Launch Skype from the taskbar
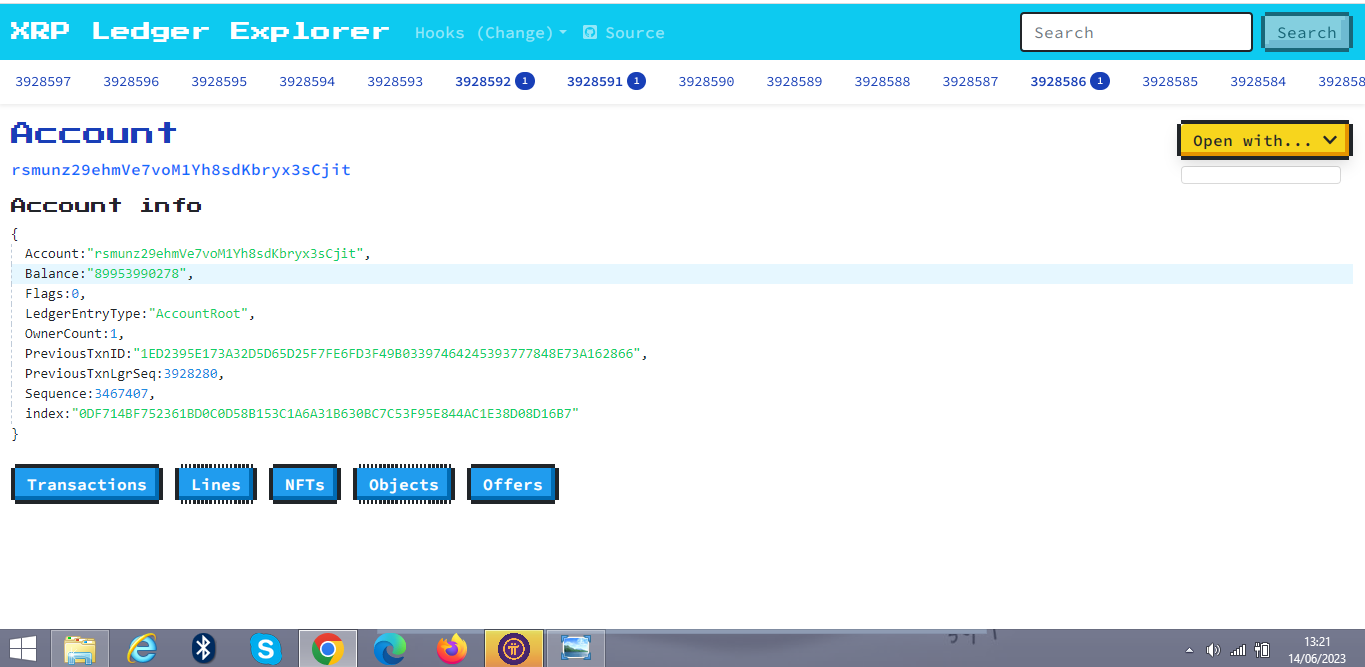Screen dimensions: 1365x667 pos(266,649)
